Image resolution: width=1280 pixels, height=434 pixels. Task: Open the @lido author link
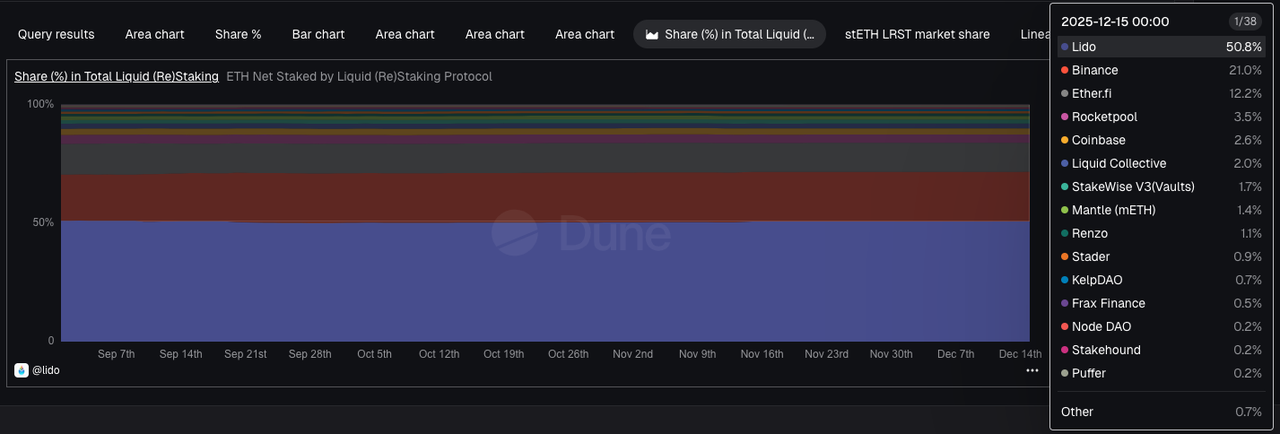[46, 370]
